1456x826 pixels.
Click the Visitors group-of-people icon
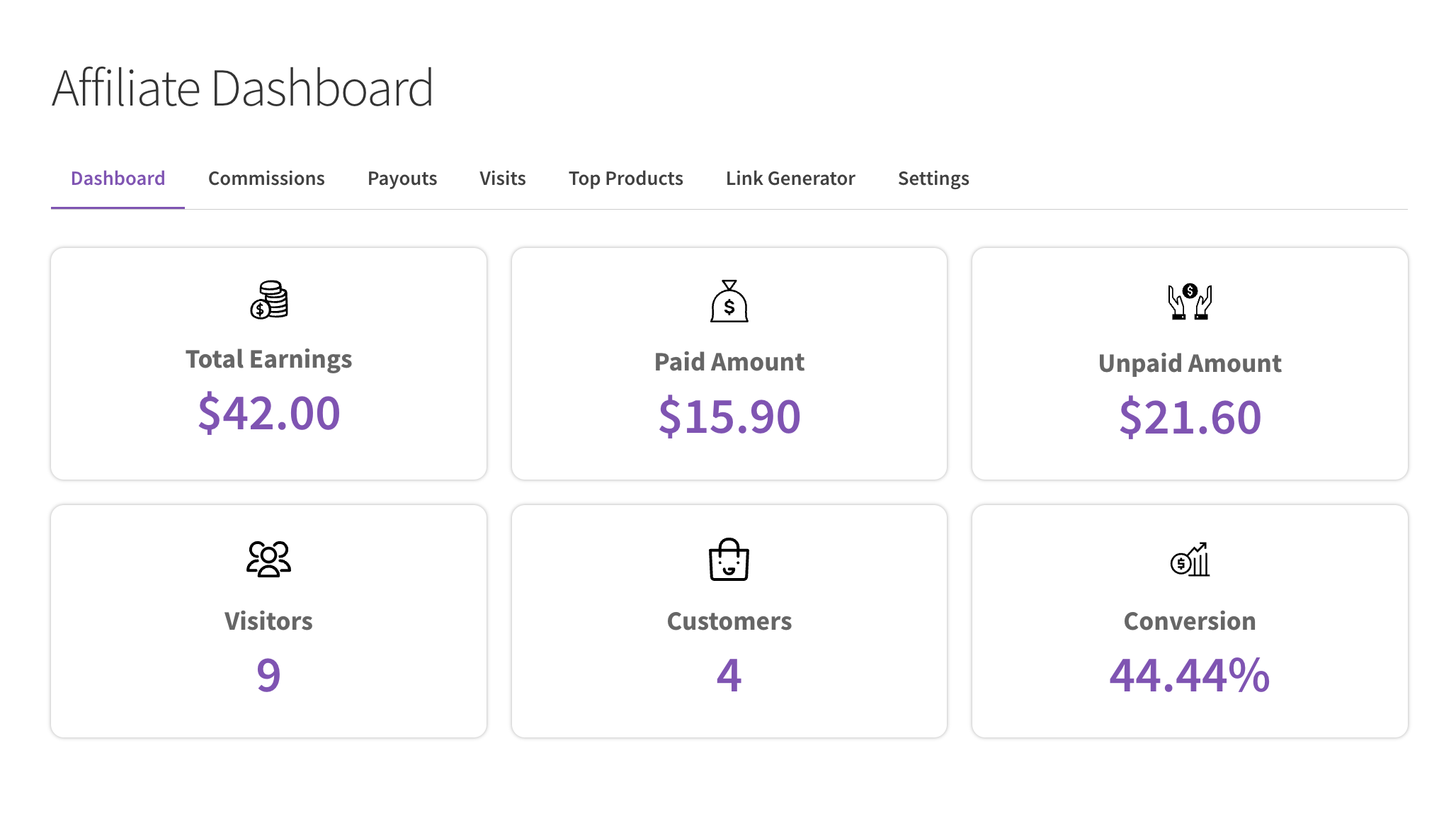click(x=268, y=558)
